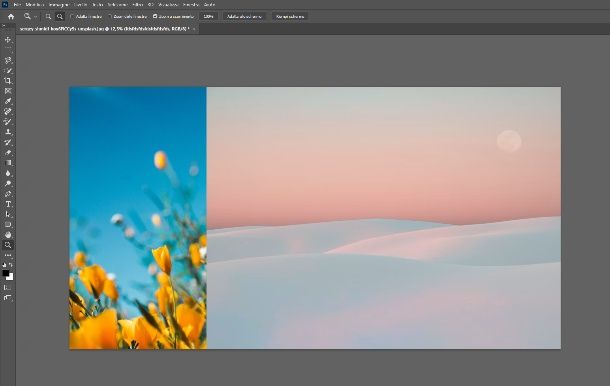Select the Blur tool
Viewport: 610px width, 386px height.
pyautogui.click(x=8, y=173)
